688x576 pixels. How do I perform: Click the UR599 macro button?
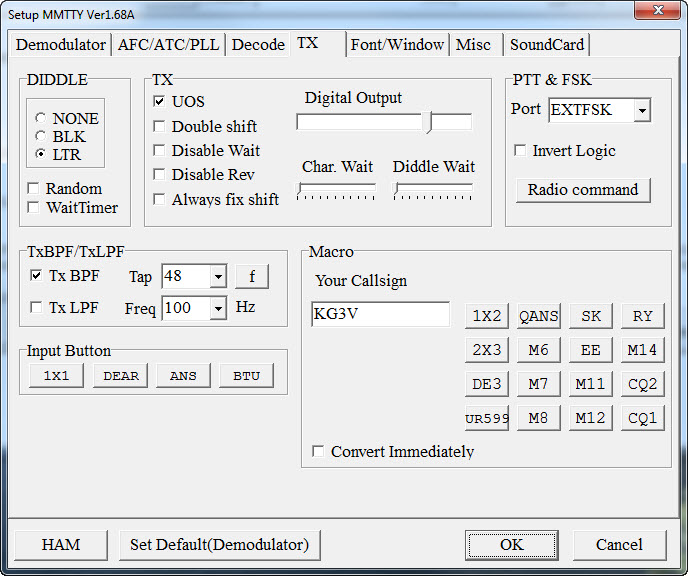(486, 418)
